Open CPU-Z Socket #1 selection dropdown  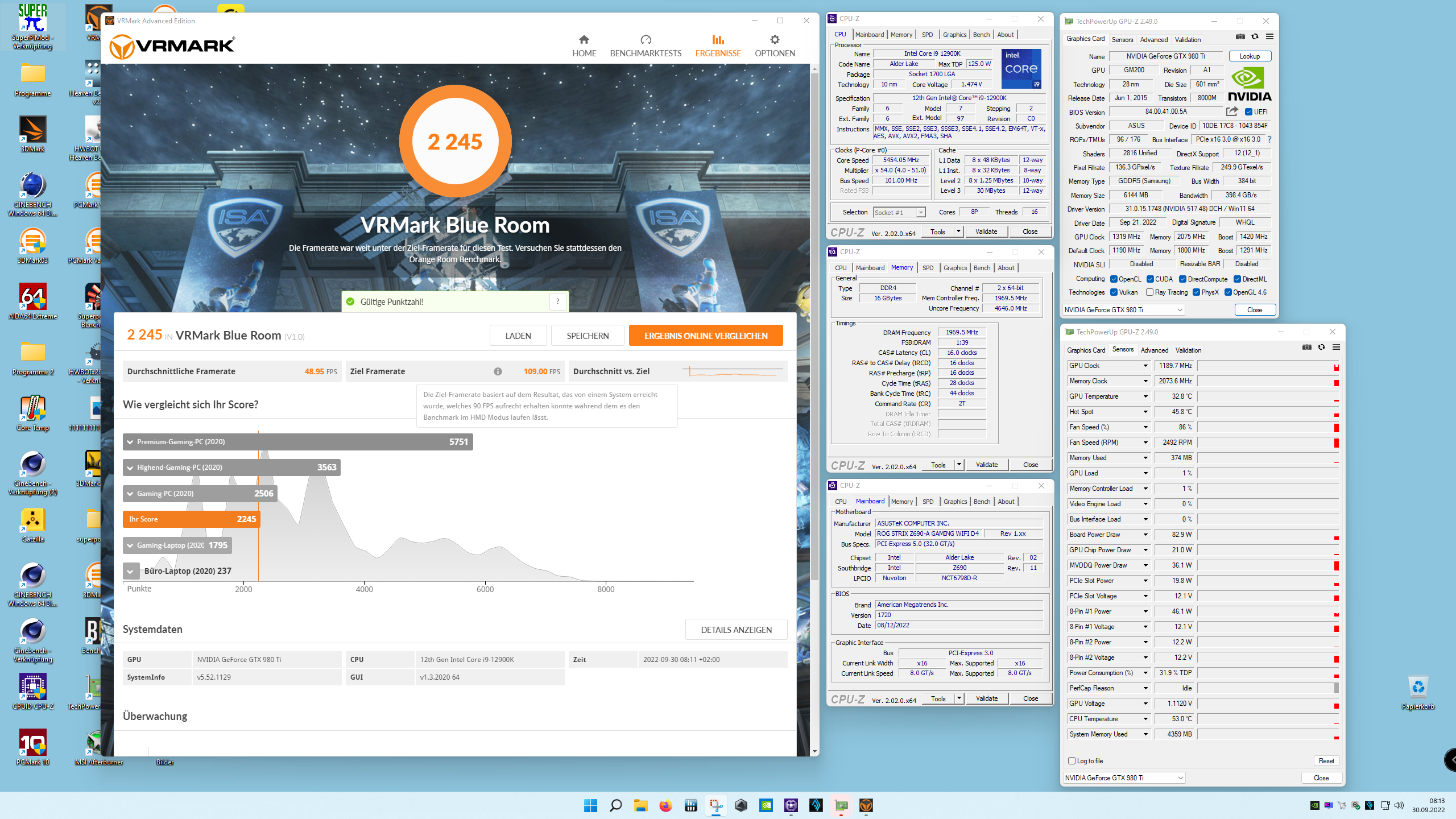coord(899,212)
